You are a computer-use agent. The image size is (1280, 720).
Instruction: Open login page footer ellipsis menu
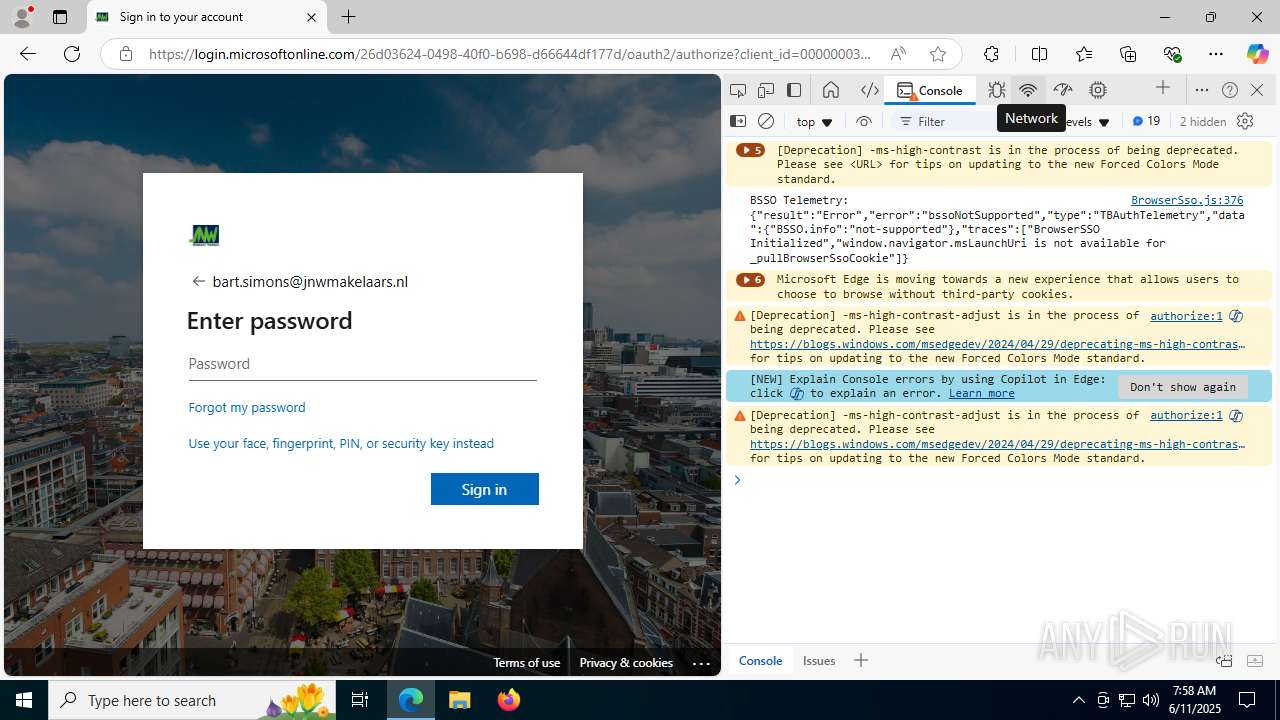701,663
